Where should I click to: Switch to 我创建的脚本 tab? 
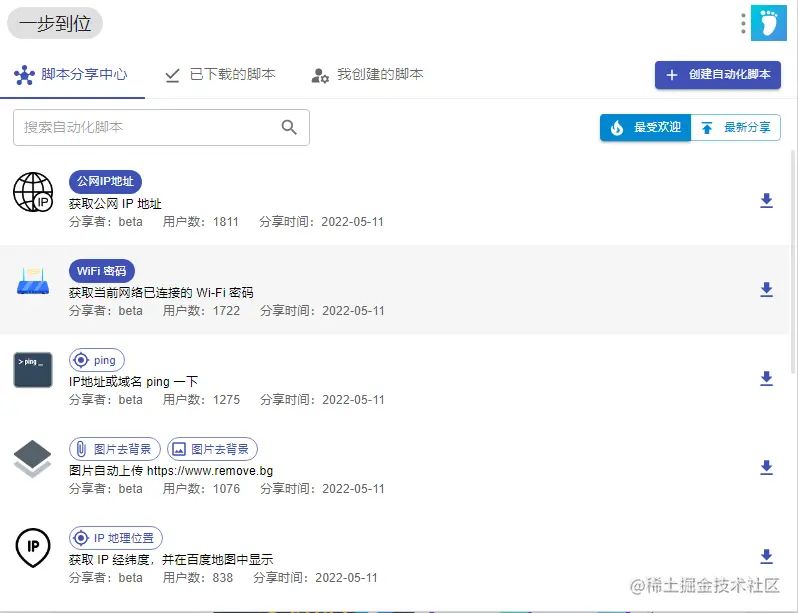[367, 75]
